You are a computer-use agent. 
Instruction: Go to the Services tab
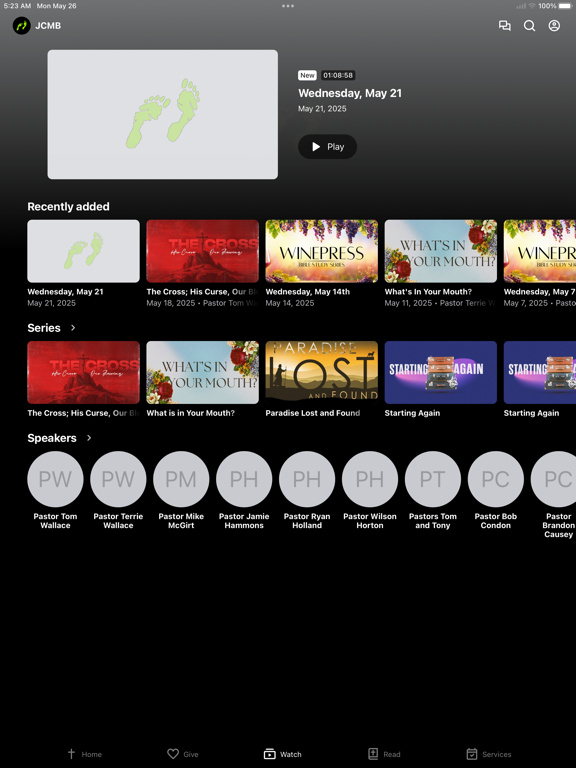point(488,754)
